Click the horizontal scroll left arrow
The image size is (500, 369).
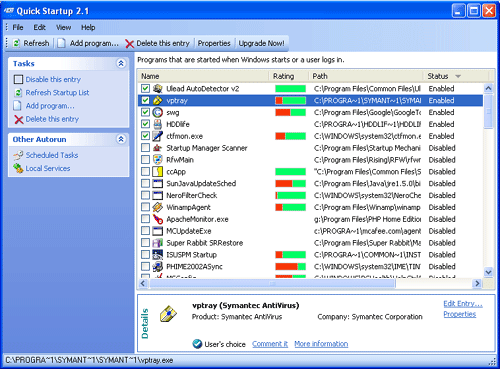[x=143, y=283]
